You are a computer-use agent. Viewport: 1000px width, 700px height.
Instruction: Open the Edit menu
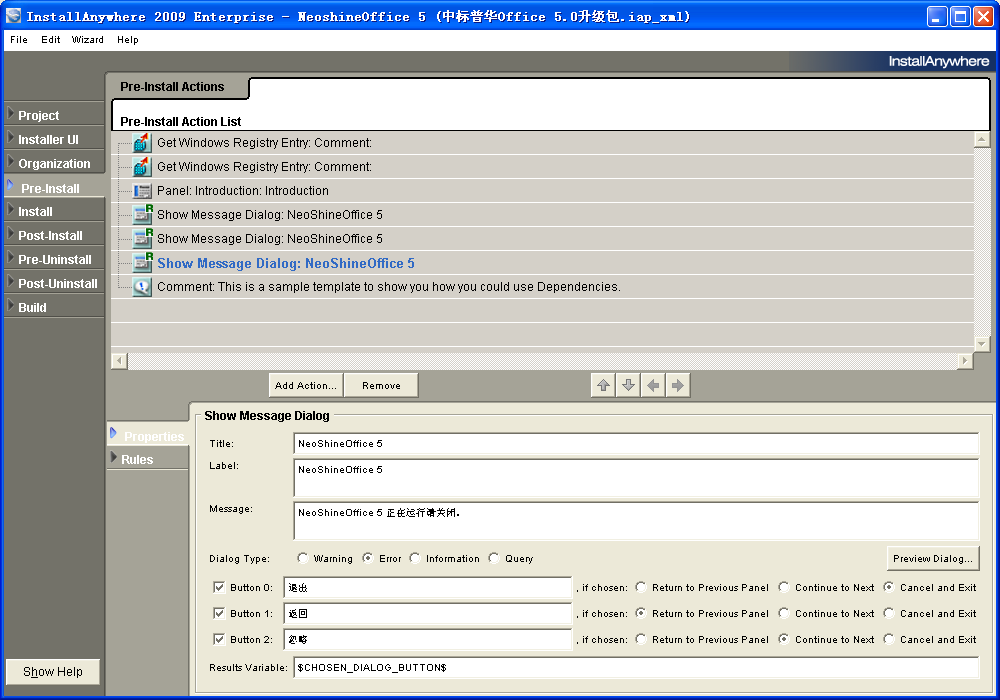(x=50, y=40)
